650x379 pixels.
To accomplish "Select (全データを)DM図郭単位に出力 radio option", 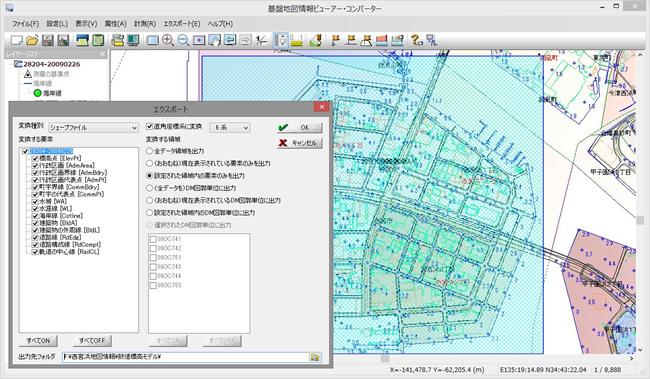I will coord(150,188).
